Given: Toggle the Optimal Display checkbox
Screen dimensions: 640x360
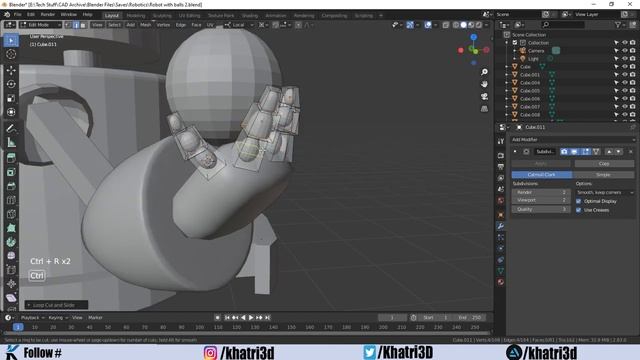Looking at the screenshot, I should pyautogui.click(x=578, y=201).
